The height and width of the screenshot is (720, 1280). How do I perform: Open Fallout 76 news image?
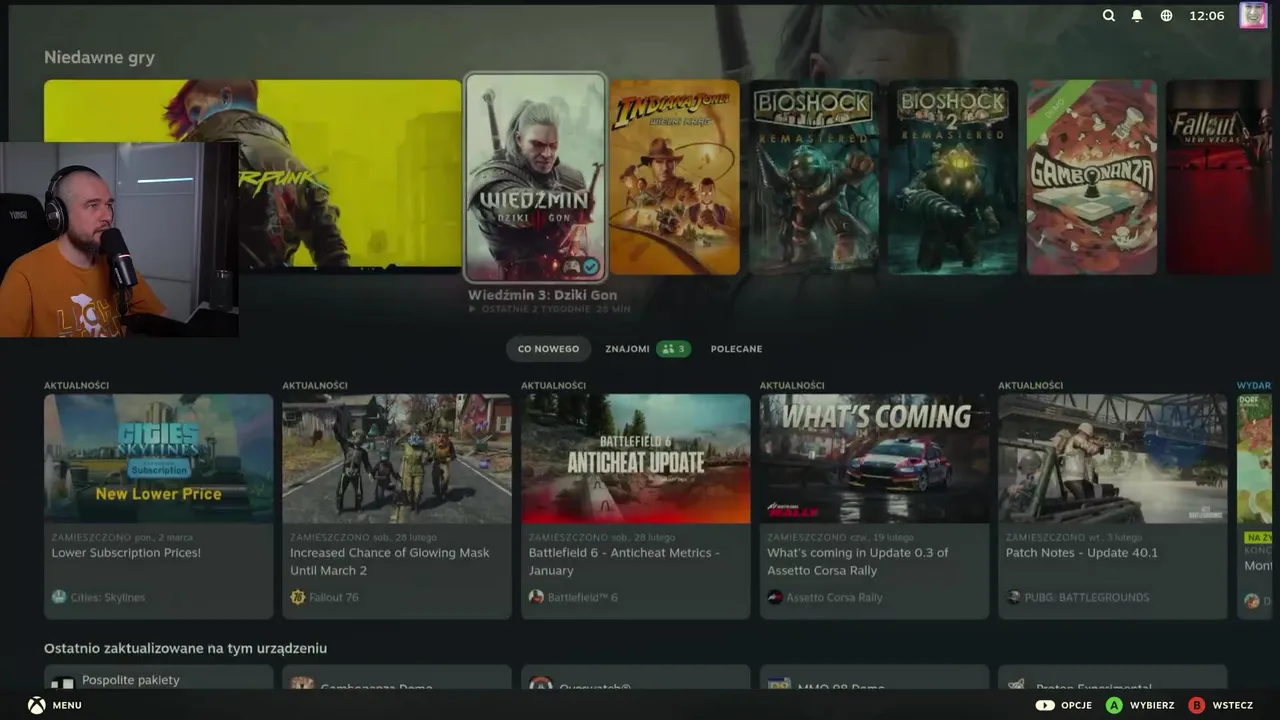(397, 458)
